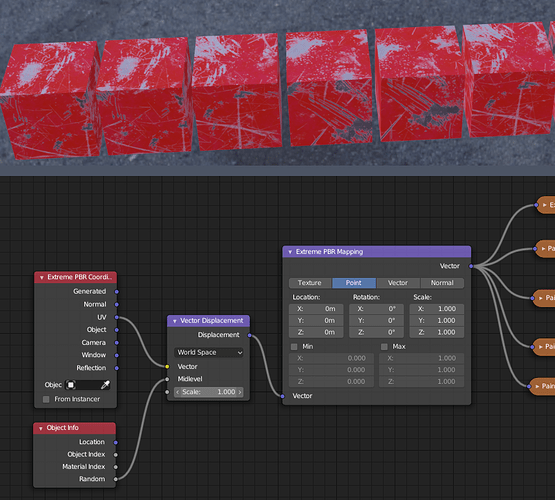555x500 pixels.
Task: Click the Scale Y 1.000 field in mapping
Action: click(437, 321)
